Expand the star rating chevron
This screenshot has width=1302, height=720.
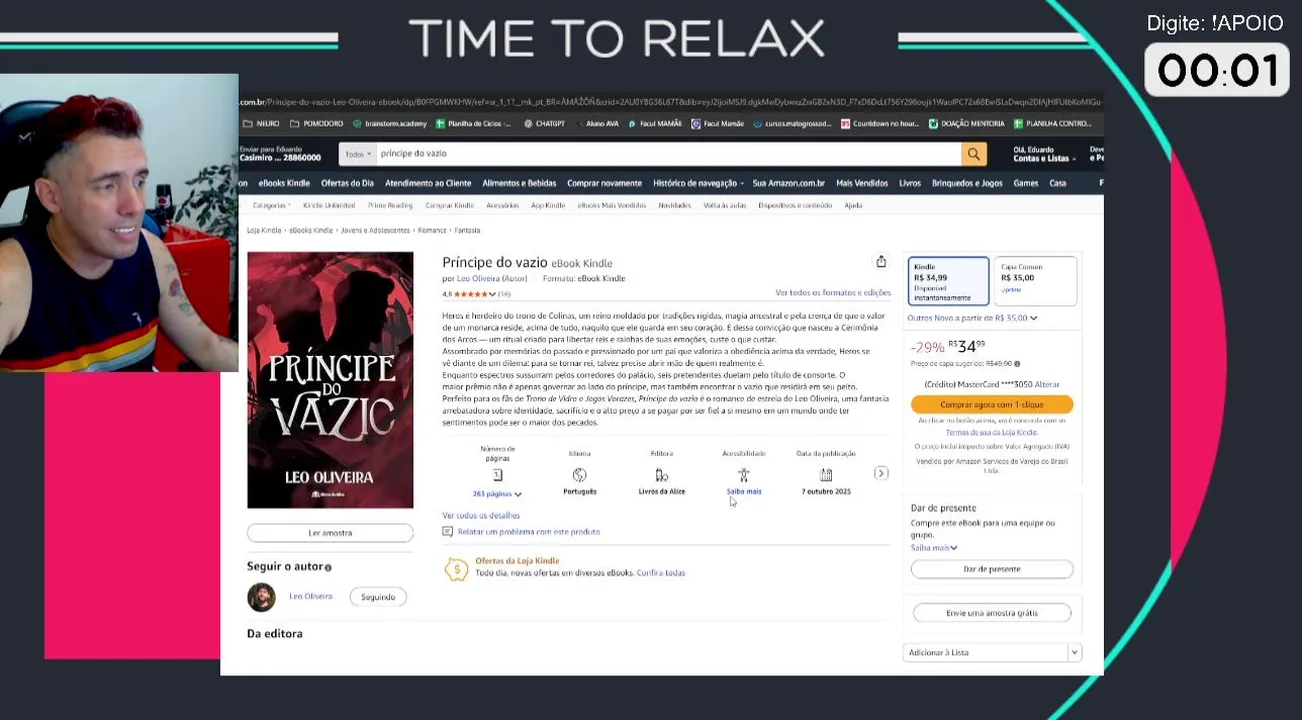pyautogui.click(x=493, y=294)
